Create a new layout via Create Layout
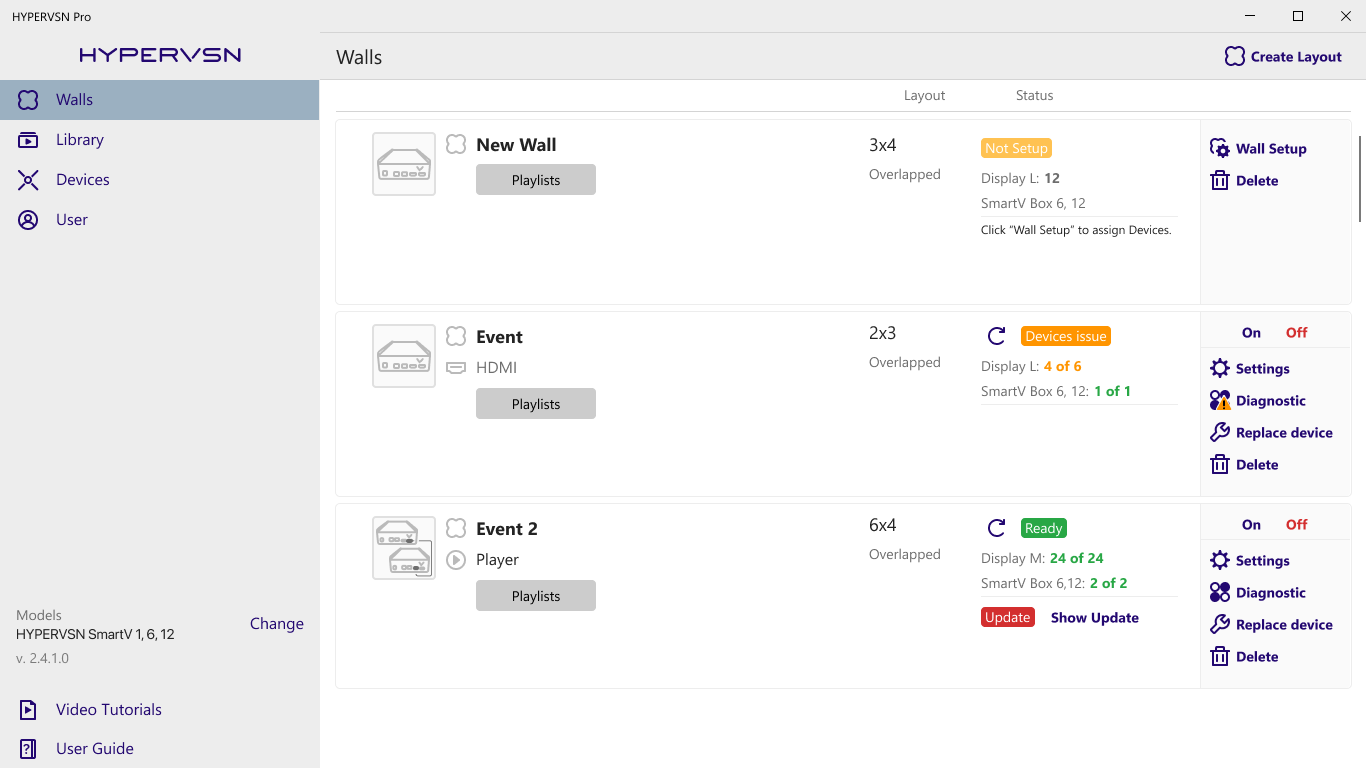Viewport: 1366px width, 768px height. point(1283,57)
